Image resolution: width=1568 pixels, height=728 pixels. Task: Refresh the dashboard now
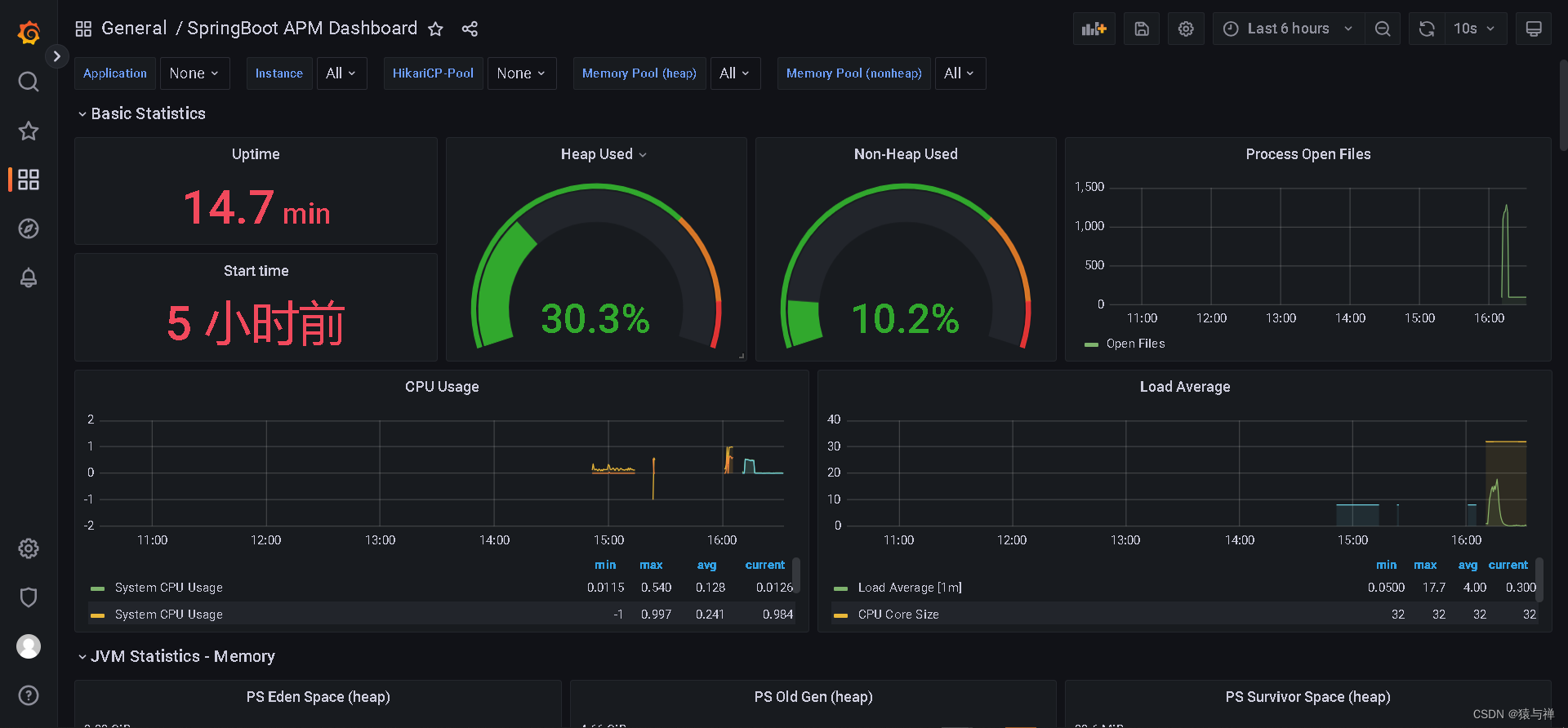[1427, 29]
